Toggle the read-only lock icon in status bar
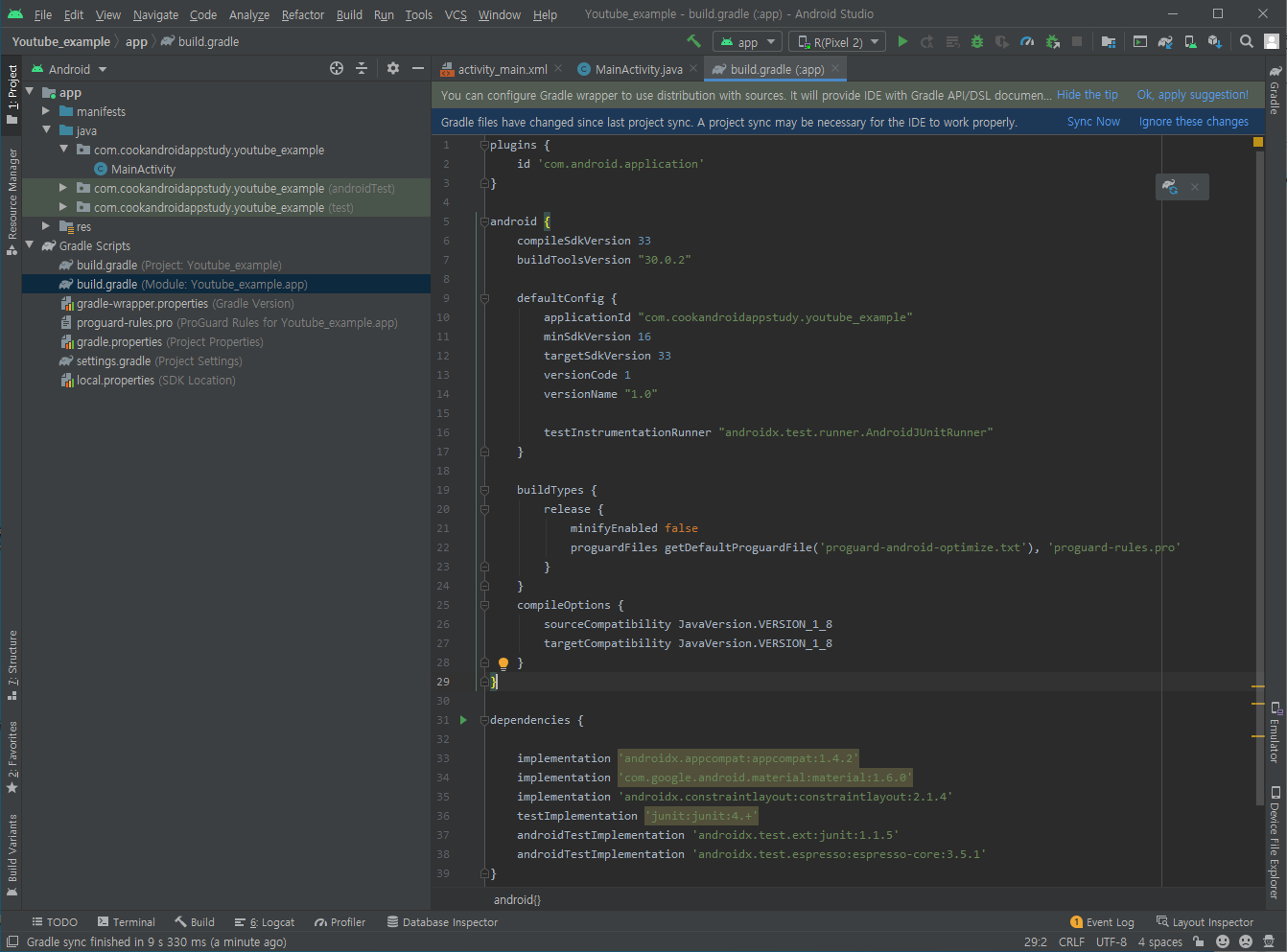This screenshot has height=952, width=1287. pos(1199,941)
